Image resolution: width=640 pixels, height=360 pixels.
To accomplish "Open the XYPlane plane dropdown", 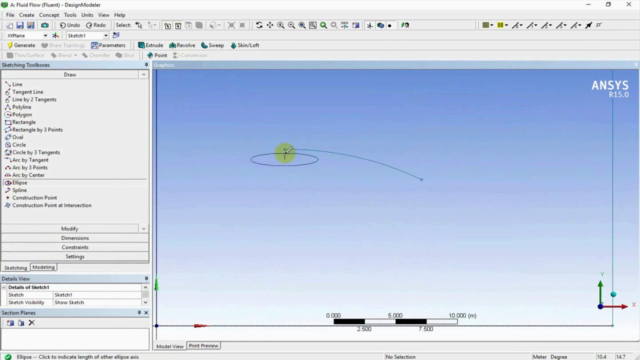I will 45,36.
